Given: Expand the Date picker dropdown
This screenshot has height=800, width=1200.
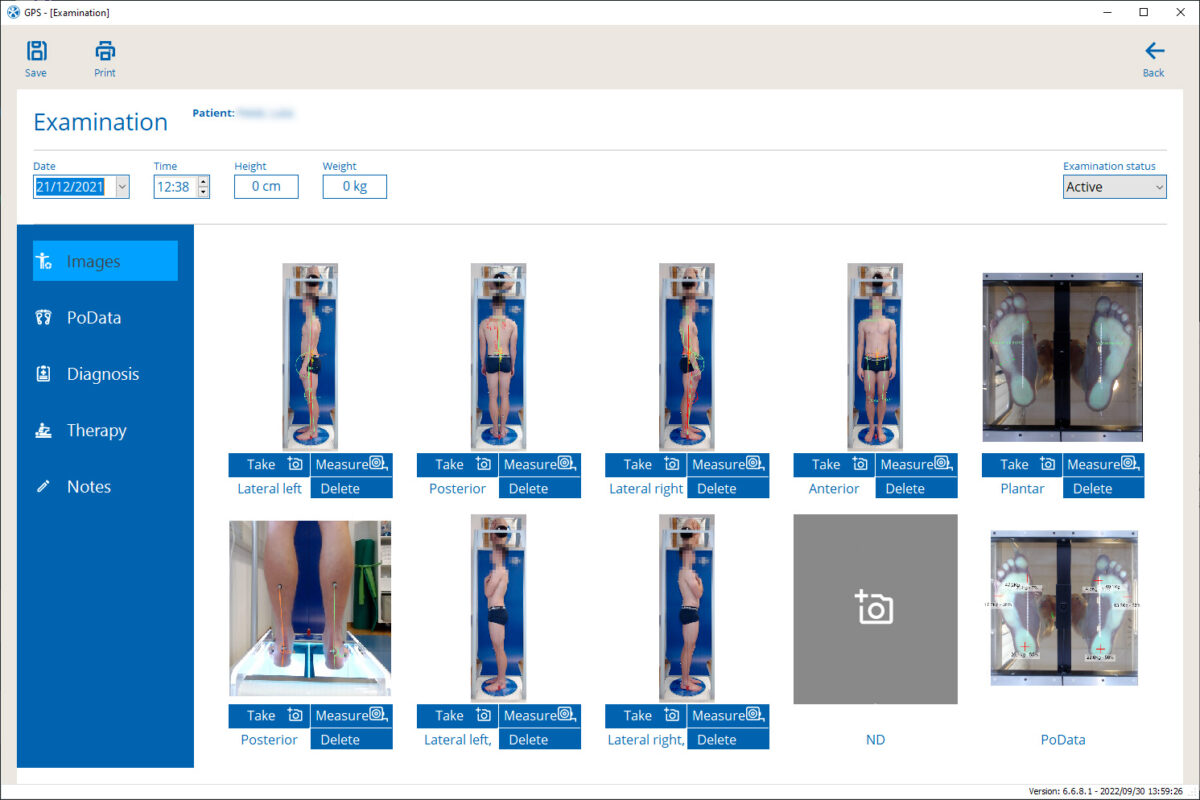Looking at the screenshot, I should (x=122, y=187).
